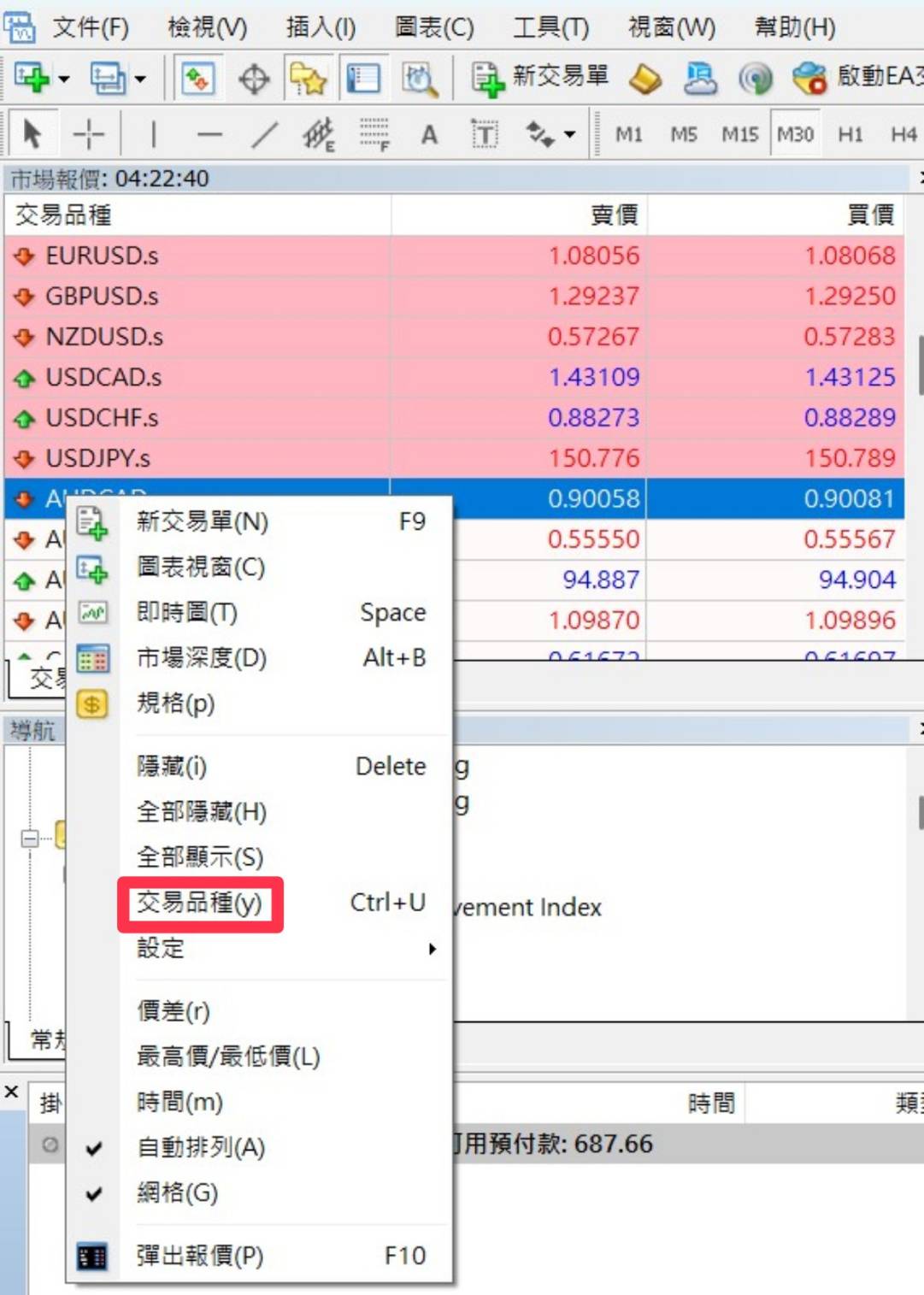Viewport: 924px width, 1295px height.
Task: Click the icon right of the MetaEditor icon
Action: (700, 79)
